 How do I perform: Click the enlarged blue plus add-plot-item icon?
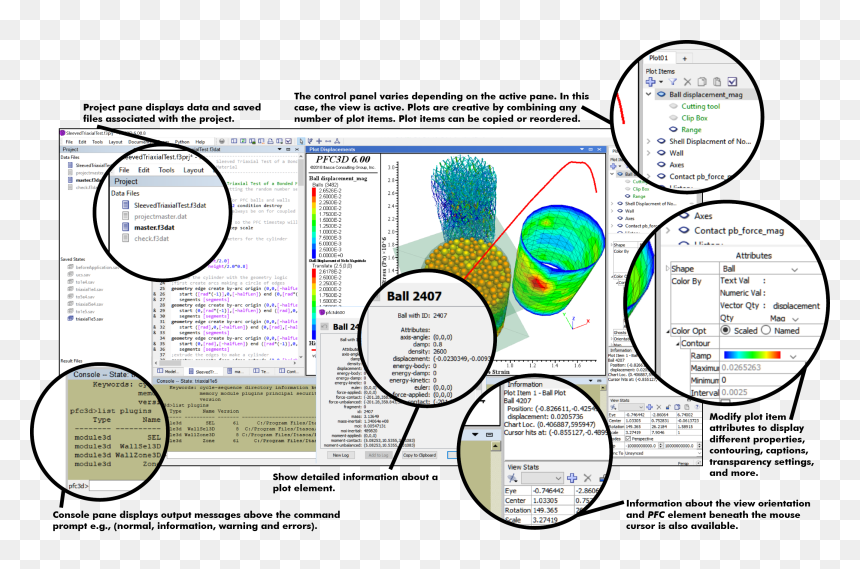[650, 82]
